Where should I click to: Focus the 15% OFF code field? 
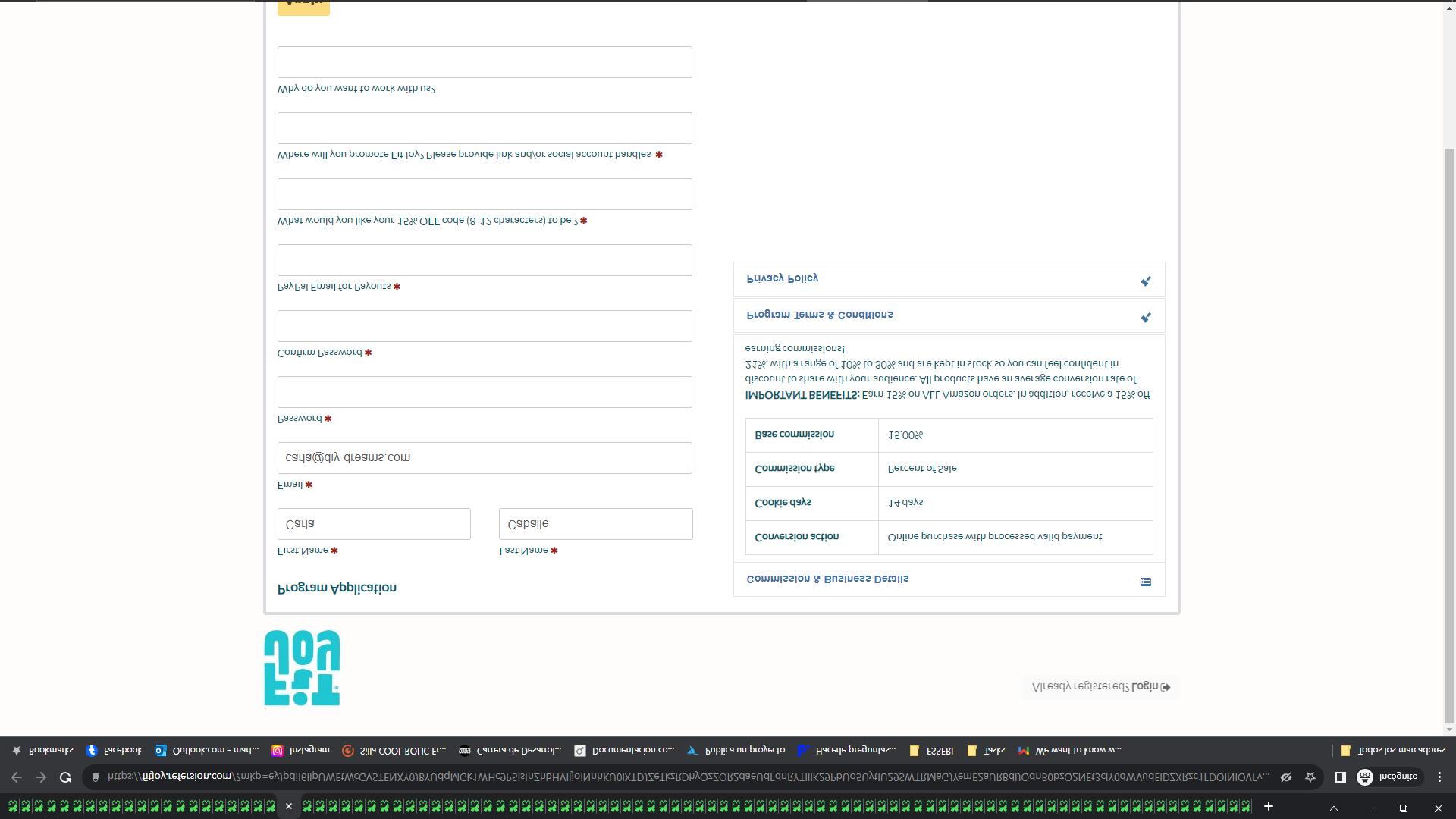point(485,194)
